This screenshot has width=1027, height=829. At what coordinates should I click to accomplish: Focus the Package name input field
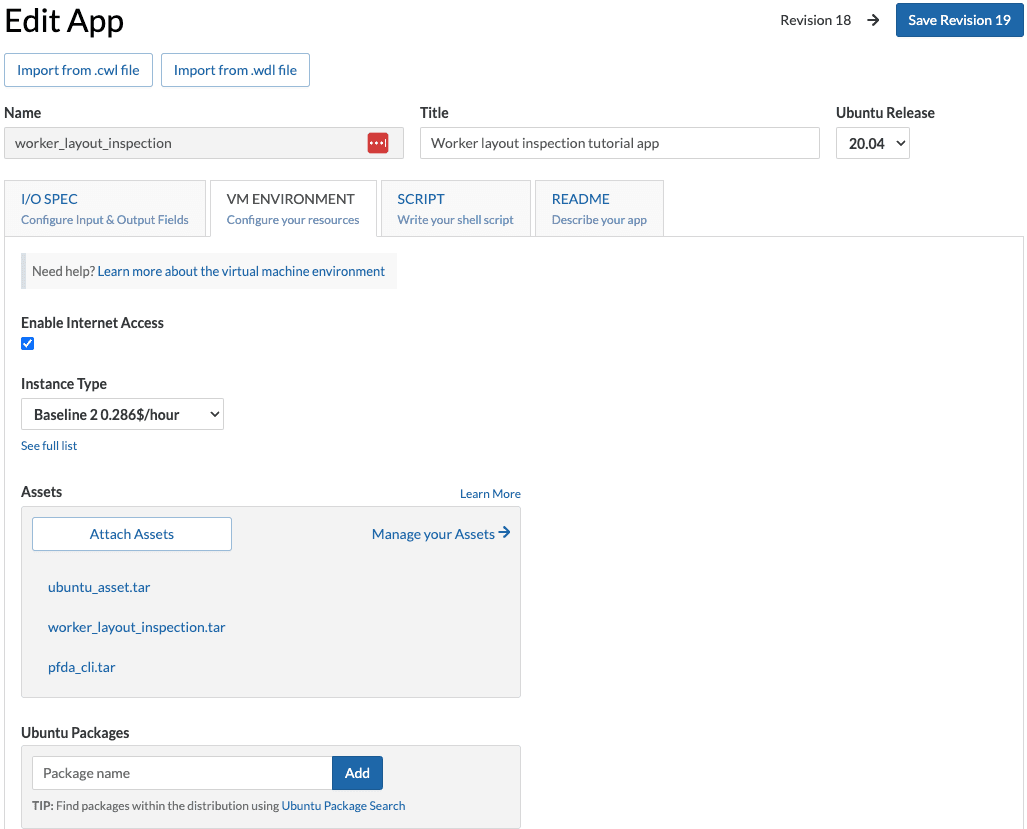[x=182, y=773]
